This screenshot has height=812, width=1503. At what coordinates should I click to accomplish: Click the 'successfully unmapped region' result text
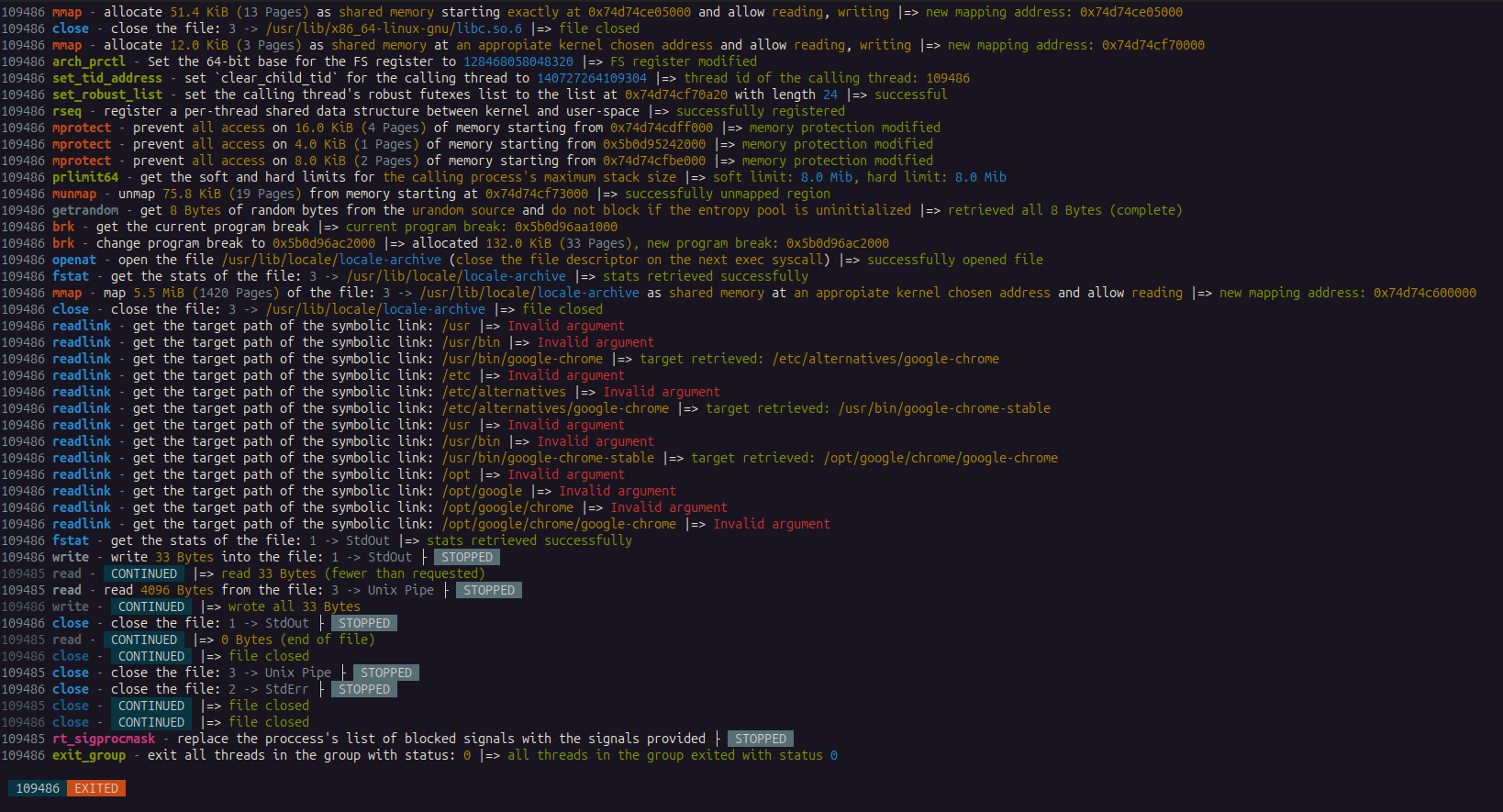coord(728,194)
